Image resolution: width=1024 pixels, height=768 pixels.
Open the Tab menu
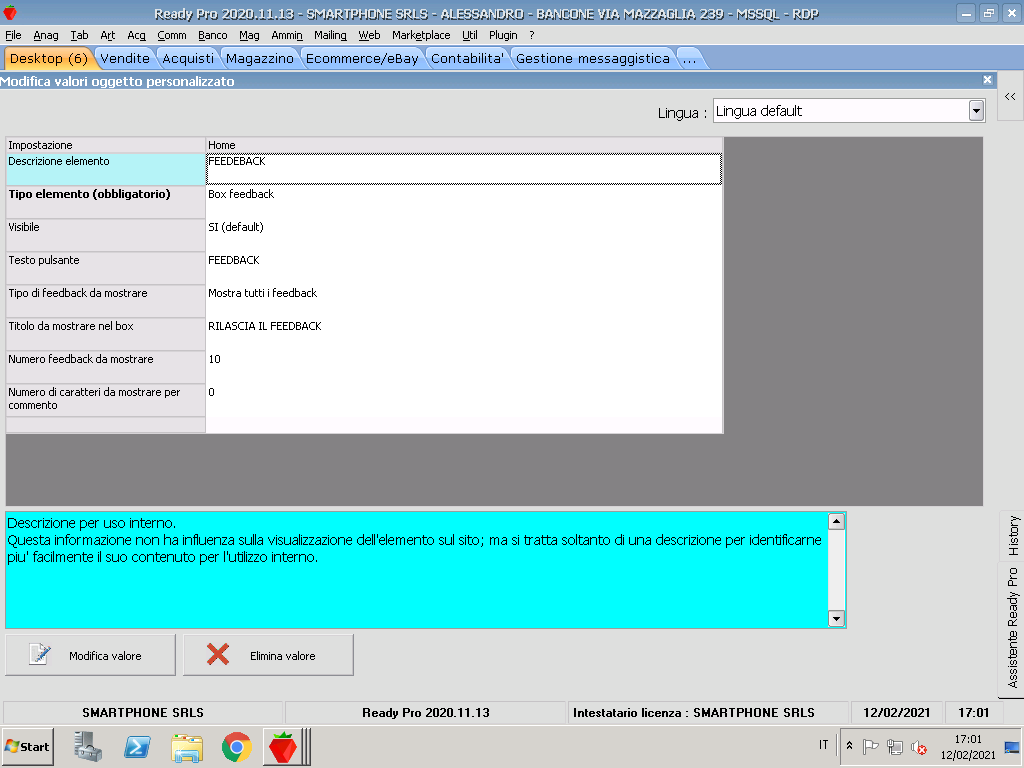79,35
